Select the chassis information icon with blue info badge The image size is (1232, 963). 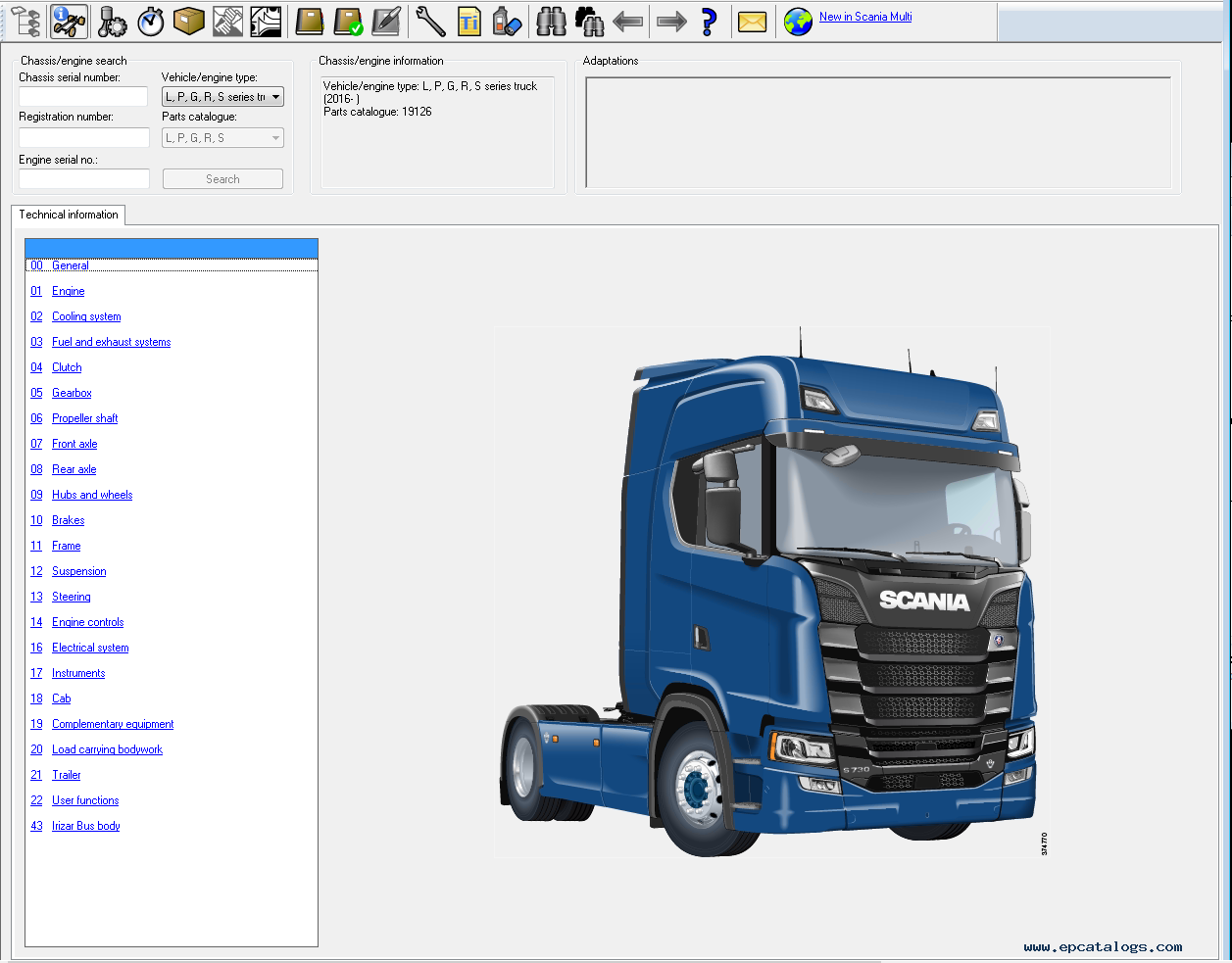tap(69, 21)
